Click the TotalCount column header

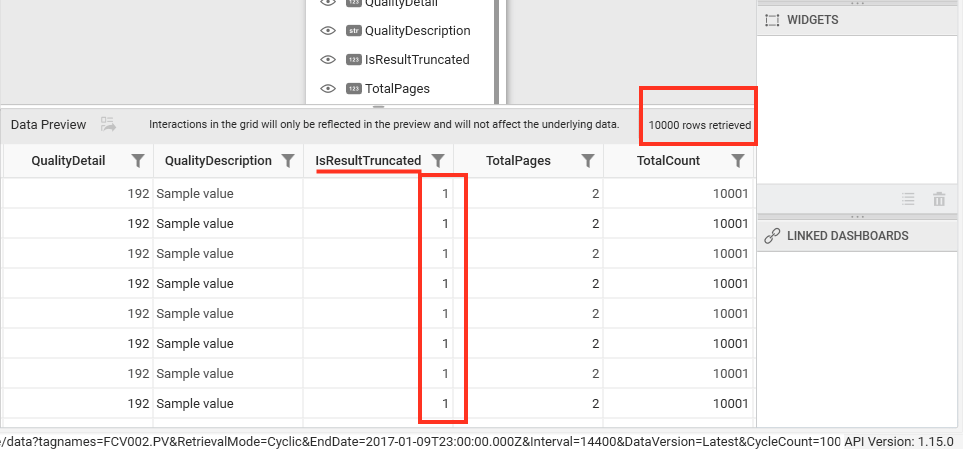pos(668,161)
